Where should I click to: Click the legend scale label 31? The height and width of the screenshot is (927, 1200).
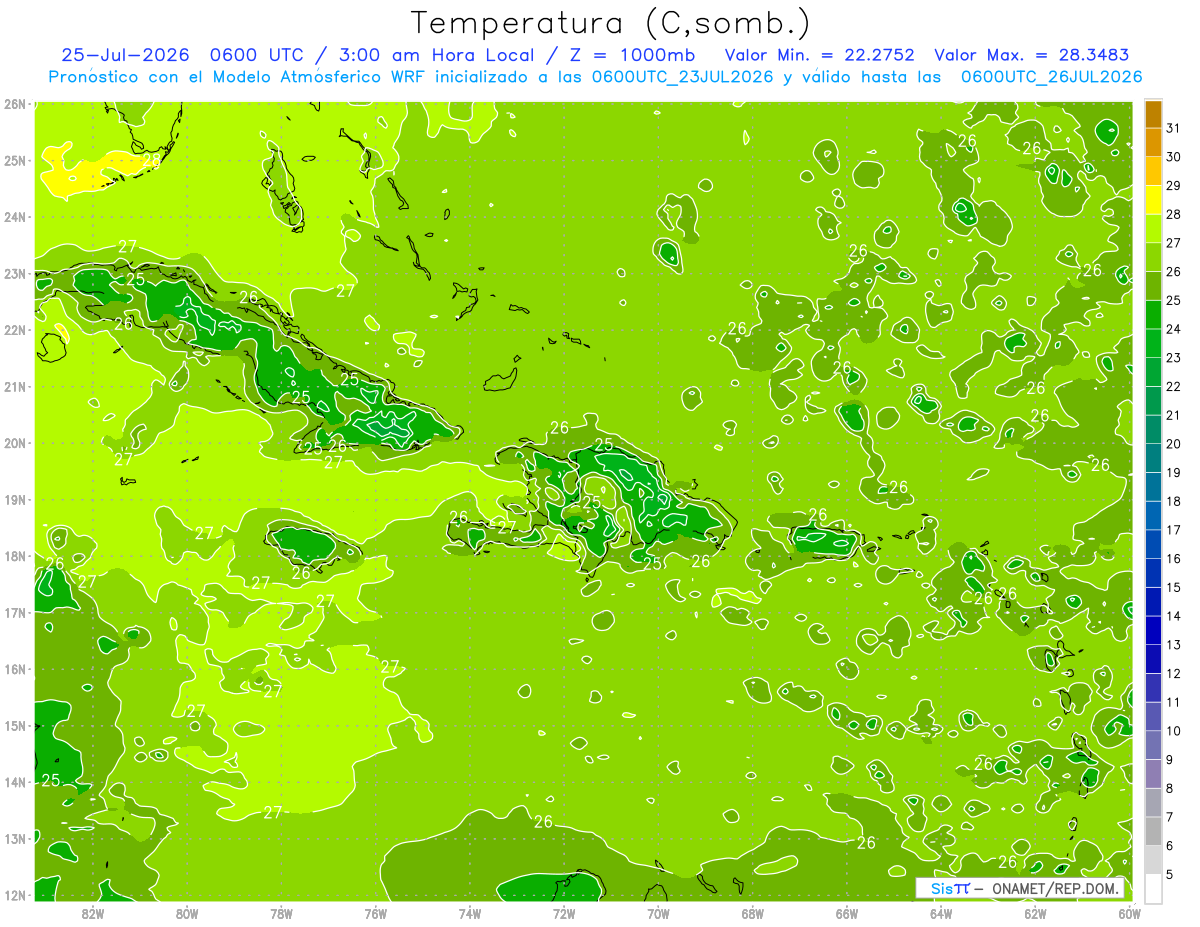(1173, 129)
